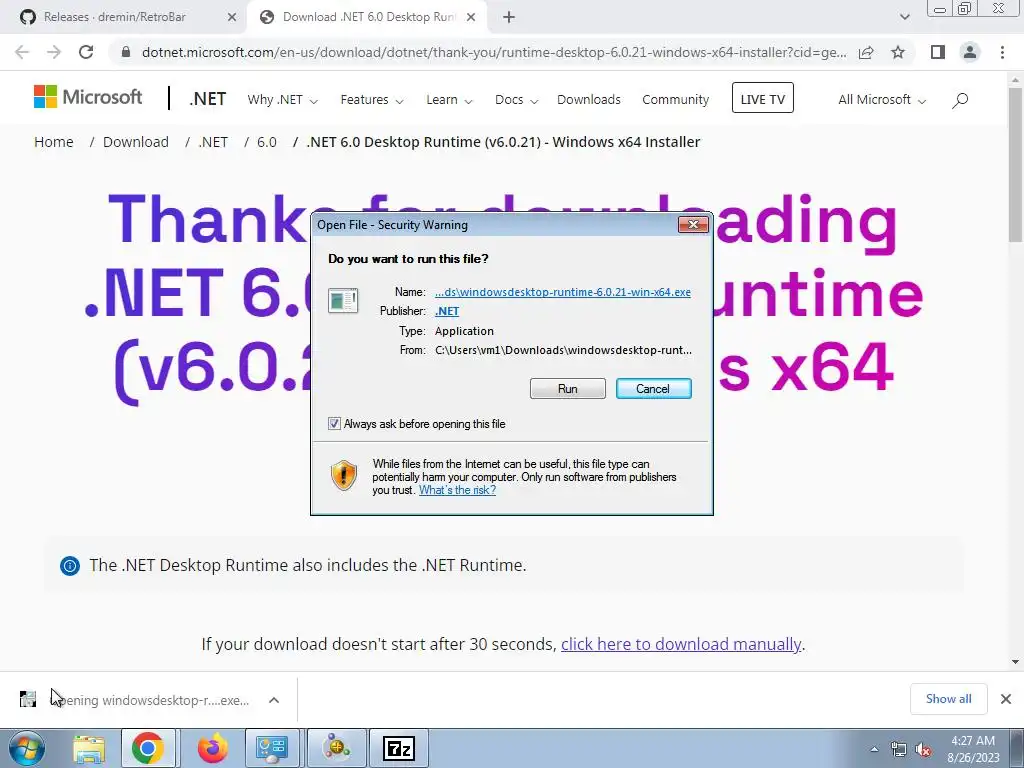Open Chrome profile avatar

[970, 52]
